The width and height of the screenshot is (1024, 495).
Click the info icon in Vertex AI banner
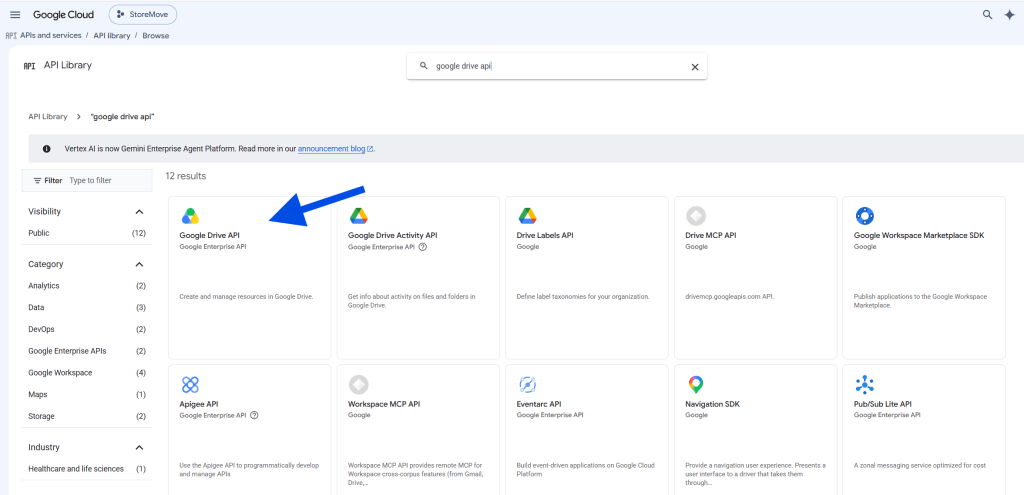tap(46, 149)
